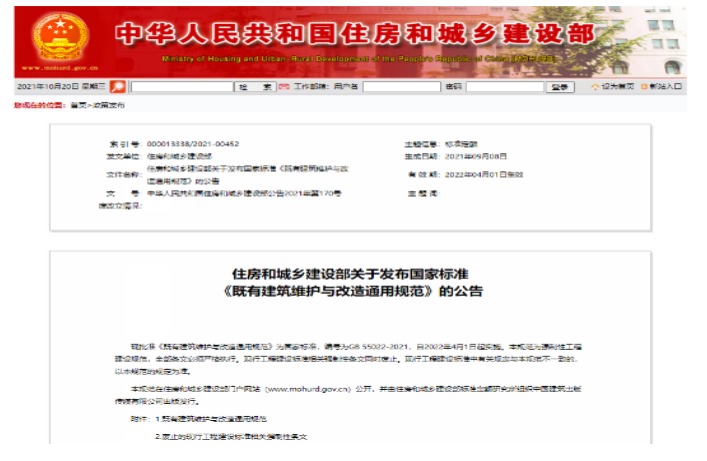
Task: Click the house icon beside 设为首页
Action: tap(595, 86)
